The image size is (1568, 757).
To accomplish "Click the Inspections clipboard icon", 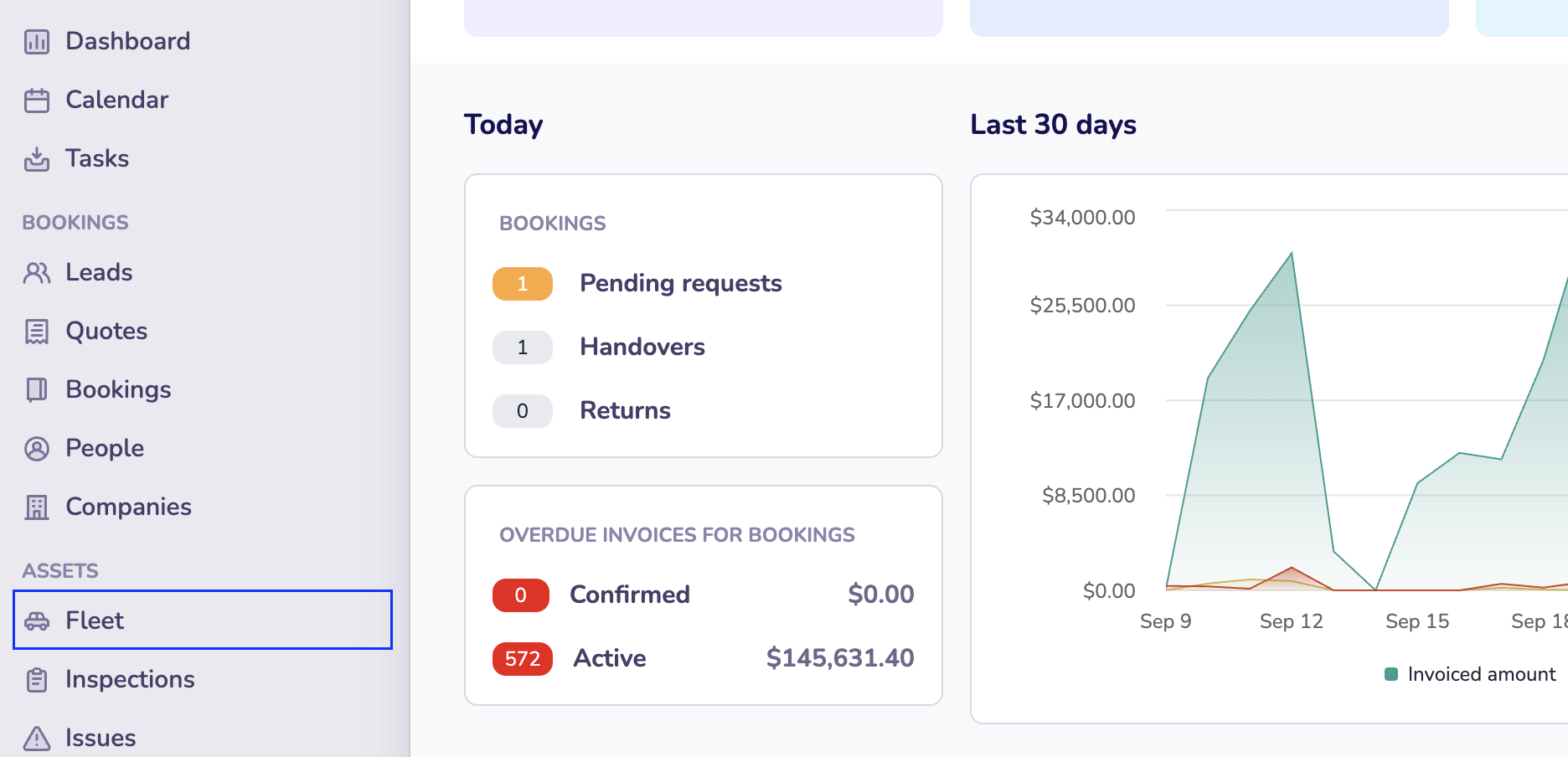I will tap(37, 680).
